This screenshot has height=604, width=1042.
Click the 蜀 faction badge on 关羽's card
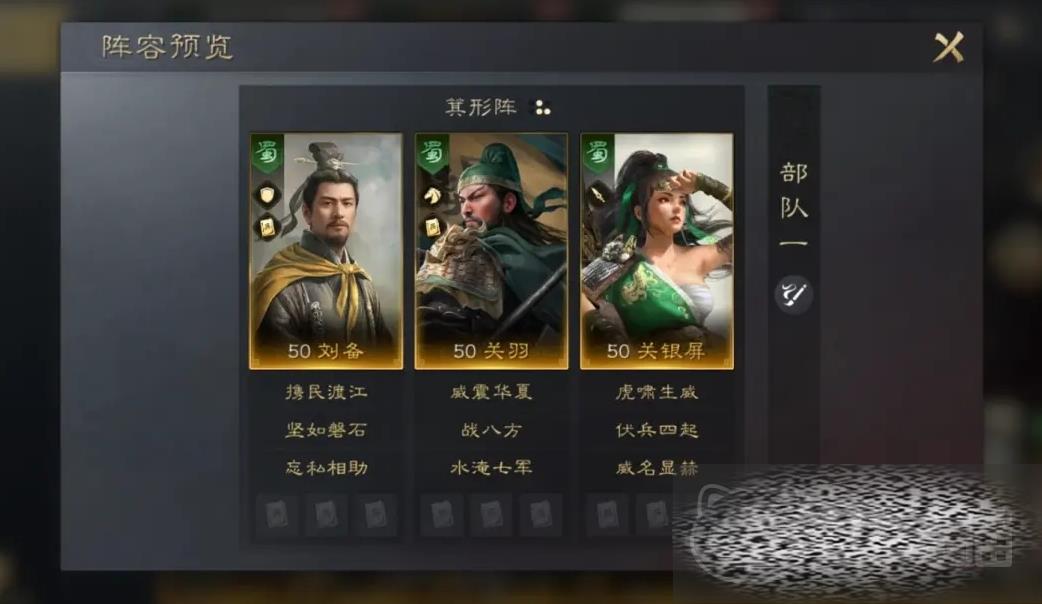433,153
